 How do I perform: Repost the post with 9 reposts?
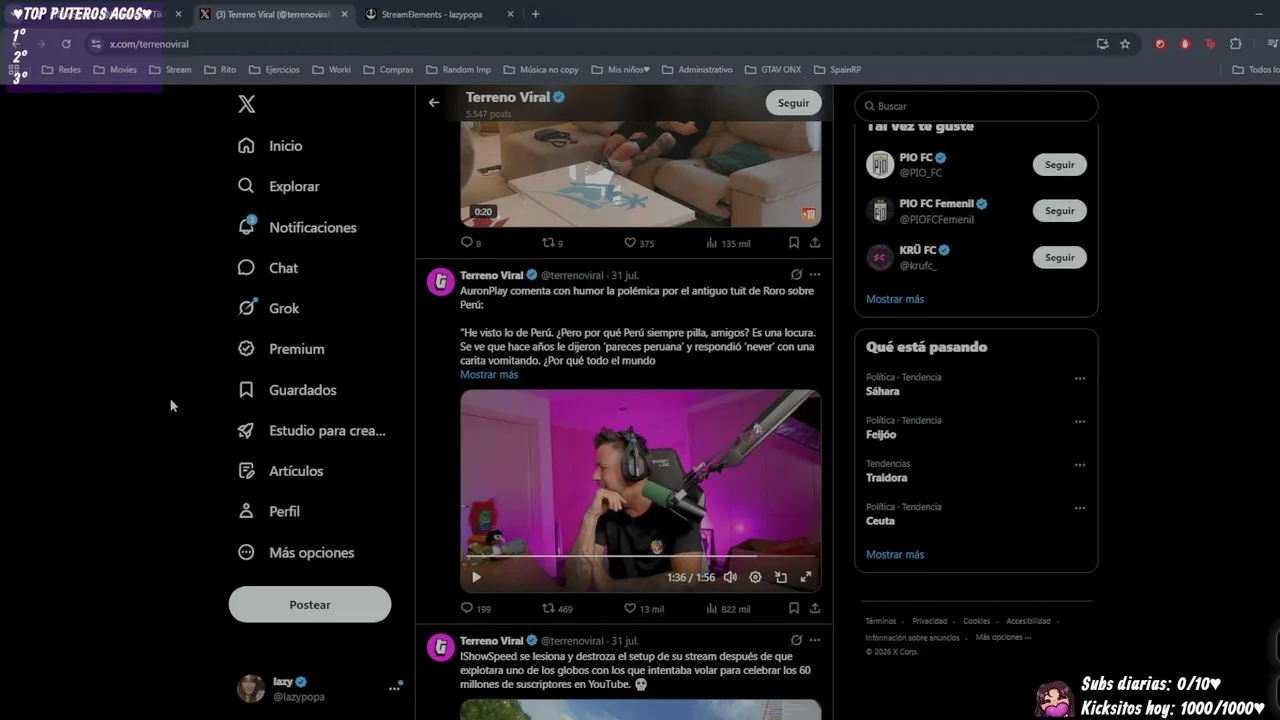point(552,242)
